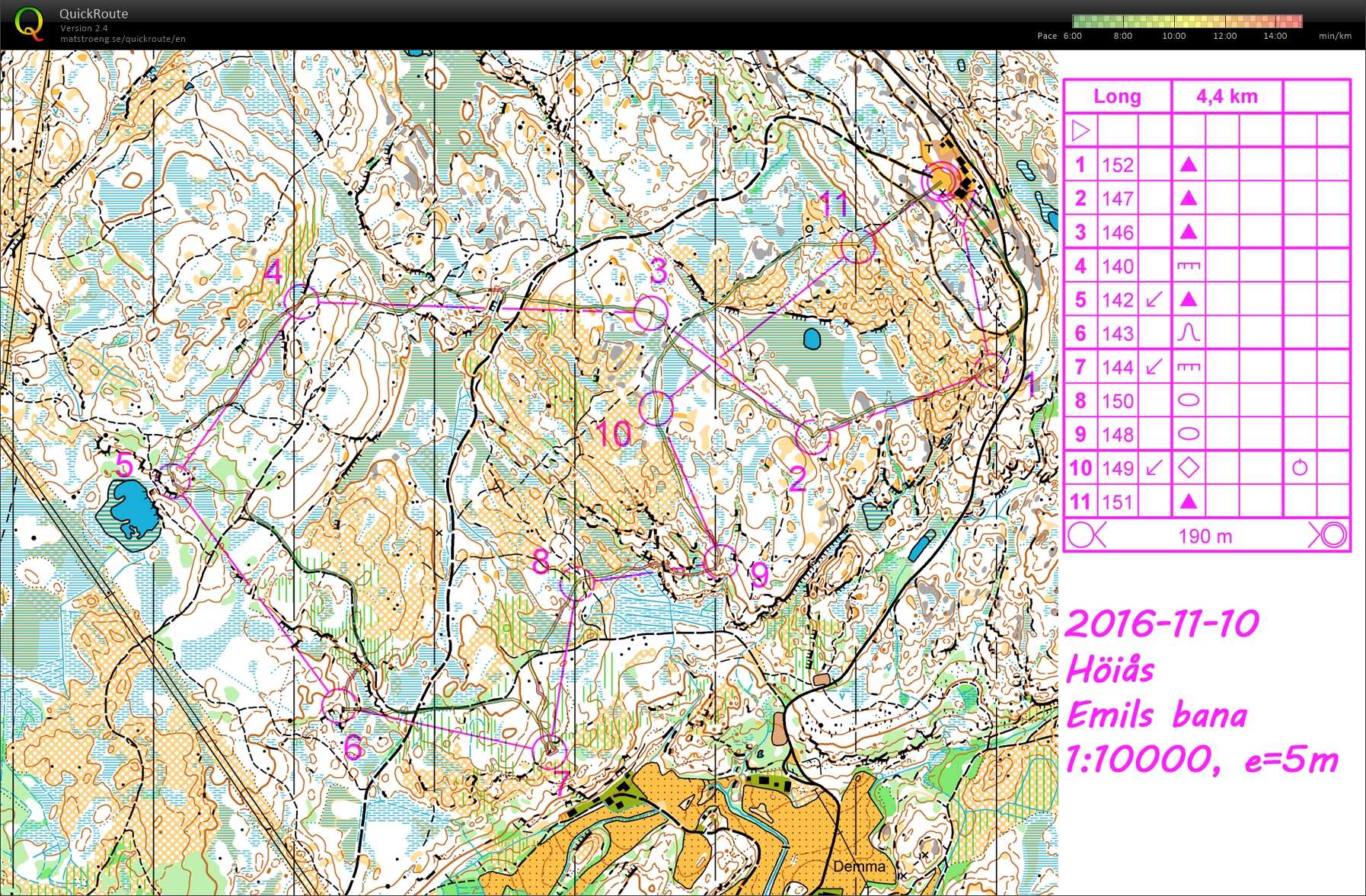Click control code 151 in the table
1366x896 pixels.
tap(1117, 502)
